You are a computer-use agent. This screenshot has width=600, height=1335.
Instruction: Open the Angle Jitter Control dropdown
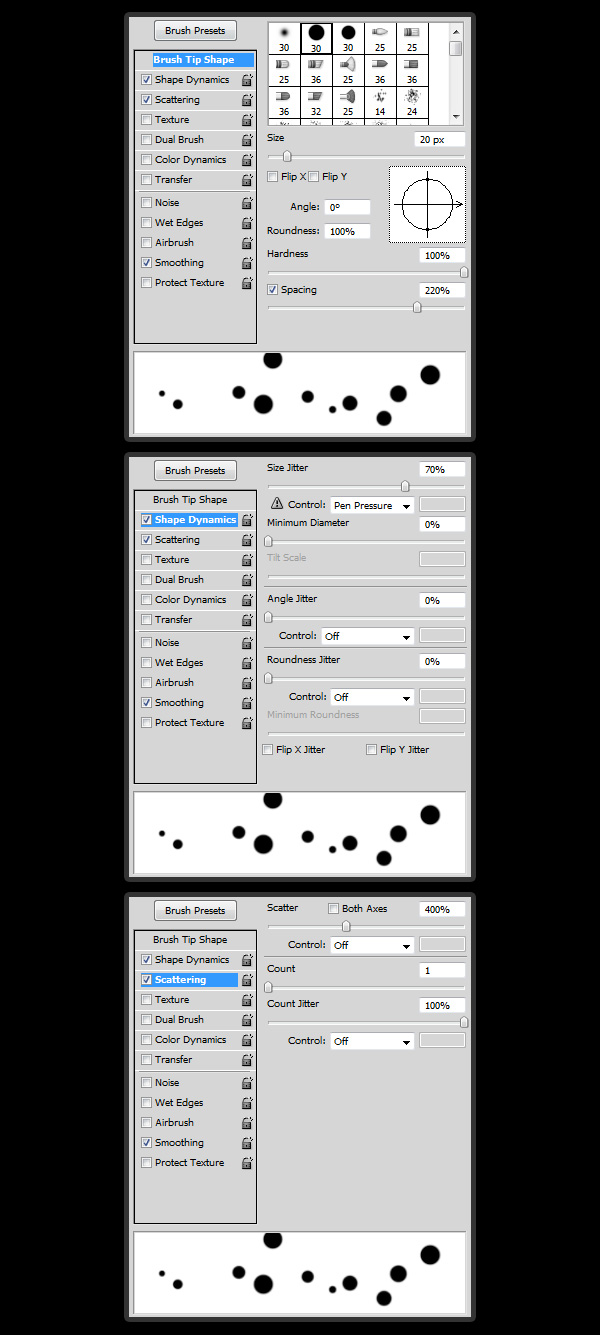tap(368, 636)
